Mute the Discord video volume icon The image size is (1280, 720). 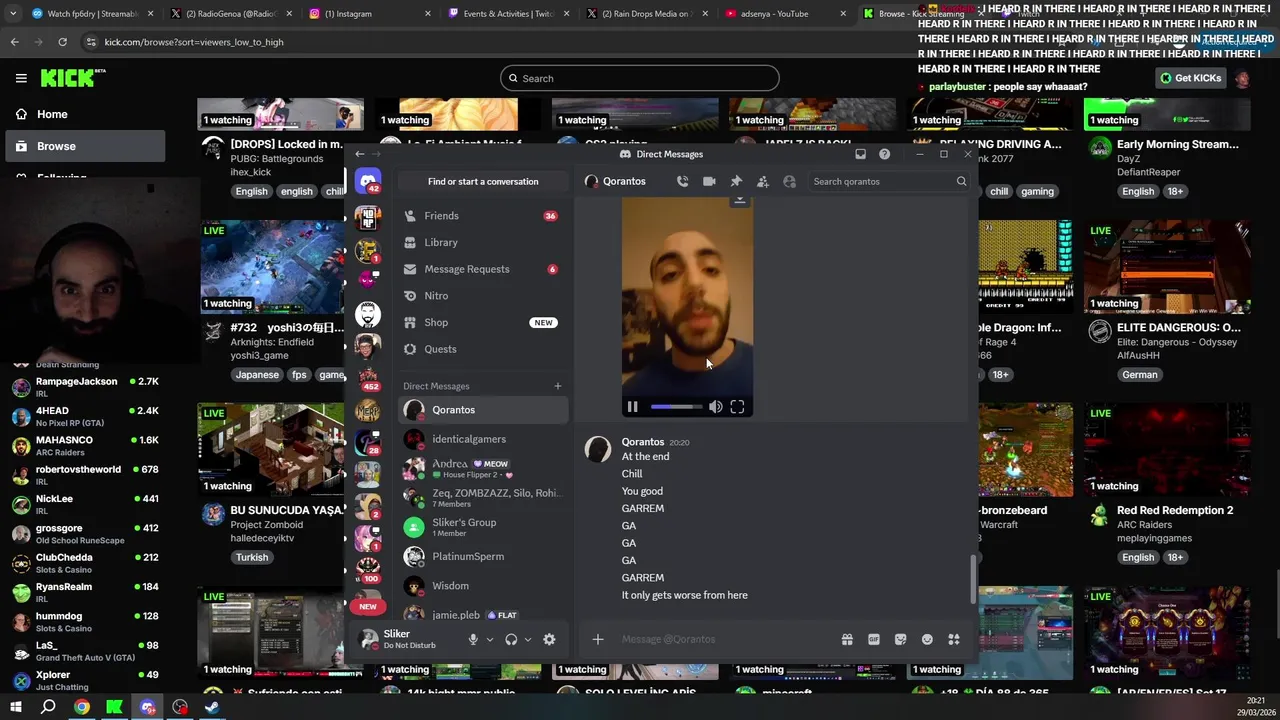[x=715, y=407]
